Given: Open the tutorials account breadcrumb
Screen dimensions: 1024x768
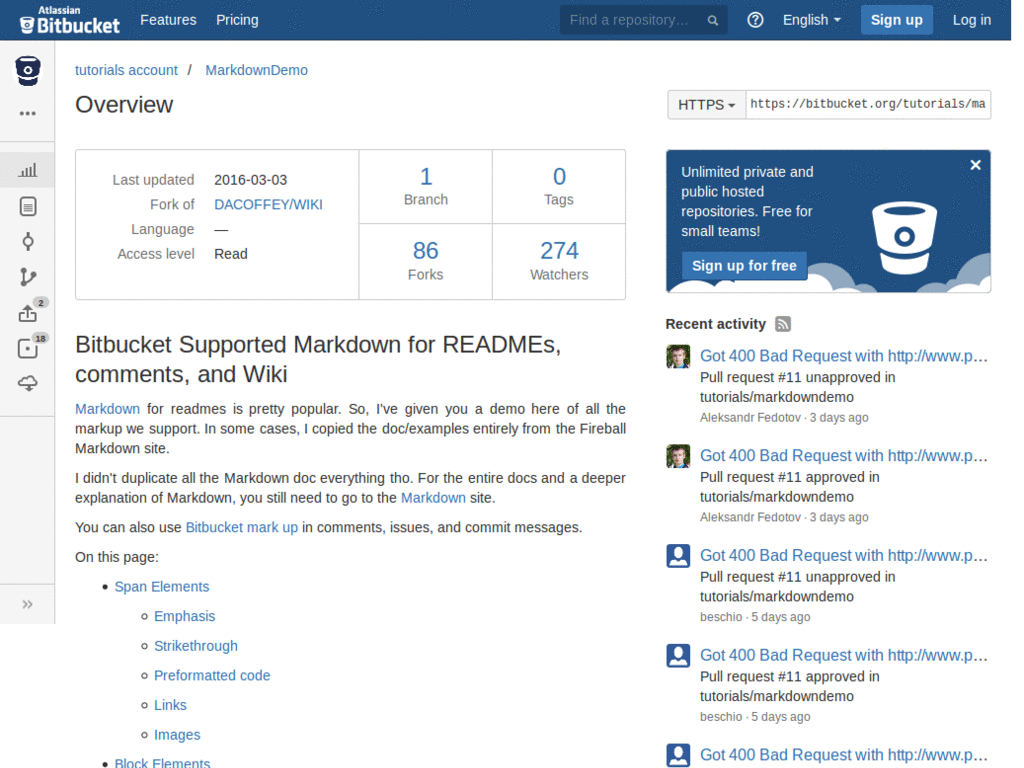Looking at the screenshot, I should [126, 70].
